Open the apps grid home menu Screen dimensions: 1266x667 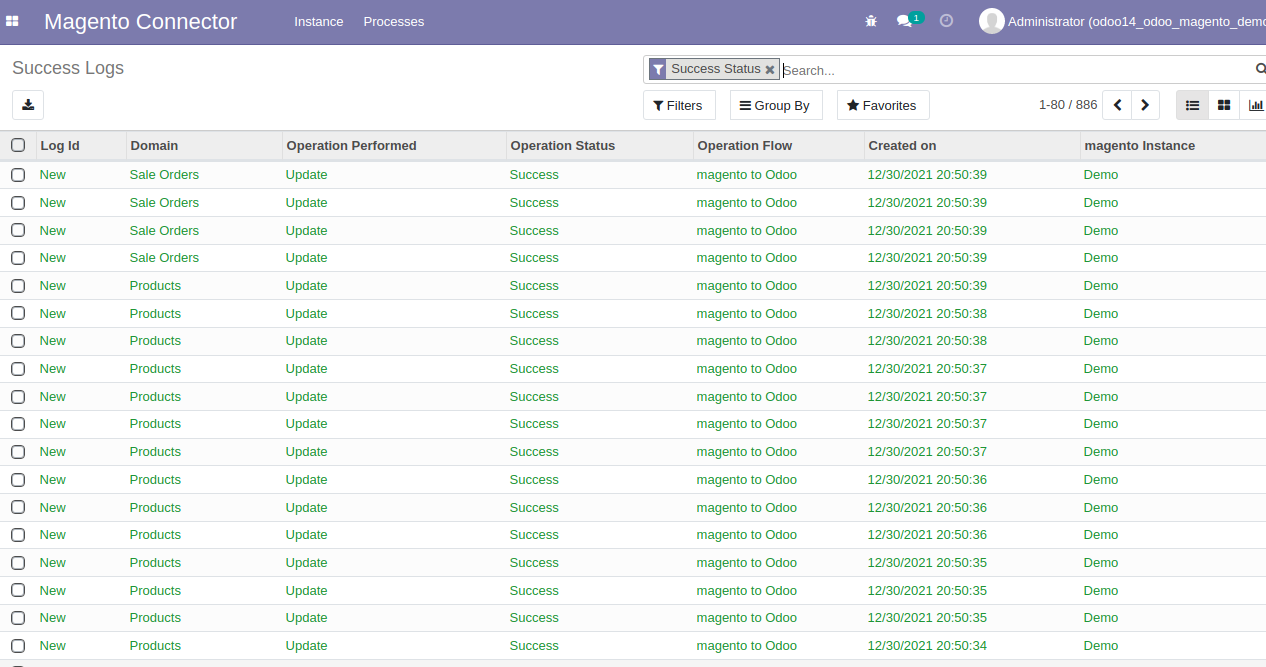point(13,21)
